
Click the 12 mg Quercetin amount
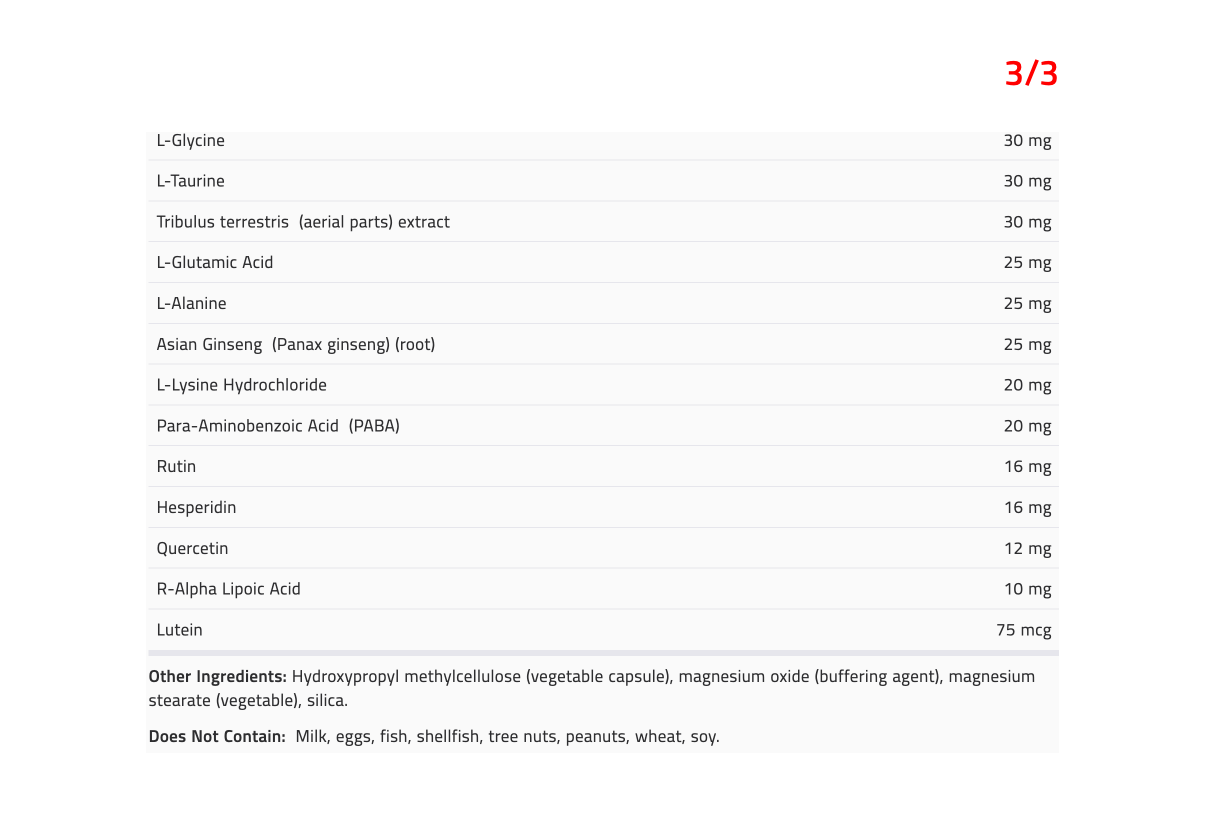pos(1027,548)
